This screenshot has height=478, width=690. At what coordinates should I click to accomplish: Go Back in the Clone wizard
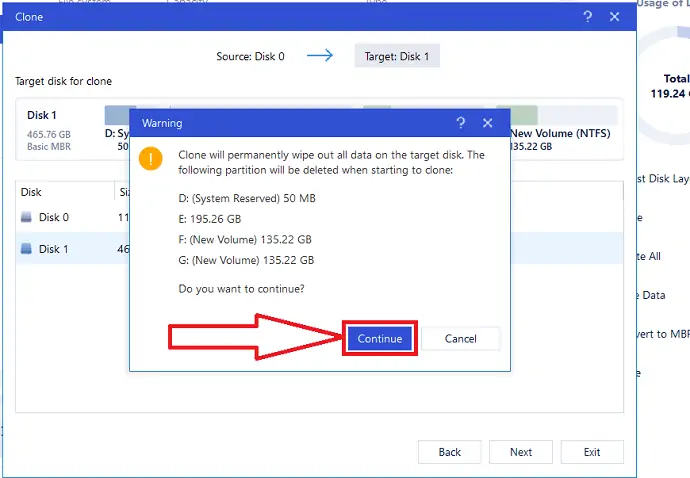450,452
